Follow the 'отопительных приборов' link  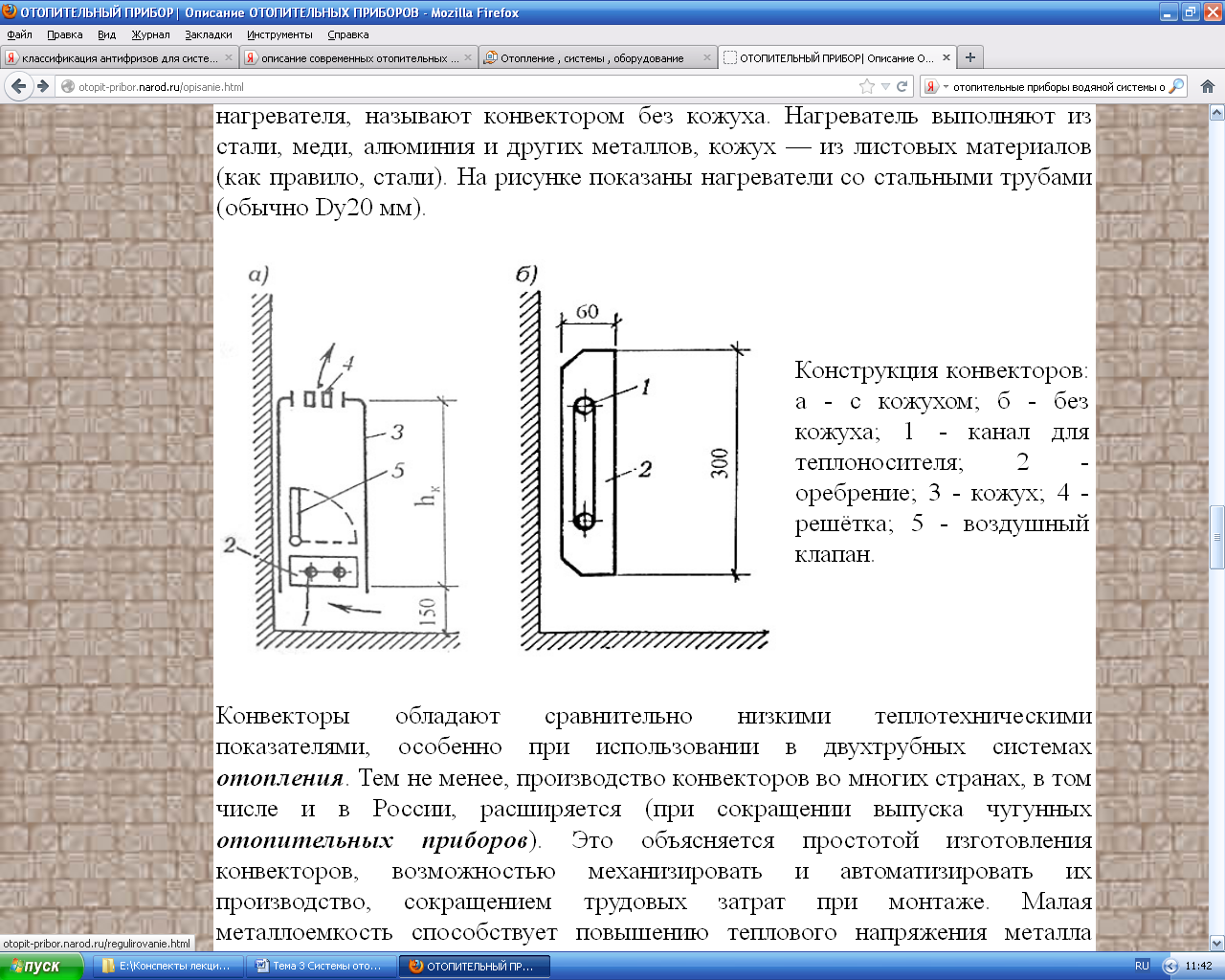pos(373,840)
